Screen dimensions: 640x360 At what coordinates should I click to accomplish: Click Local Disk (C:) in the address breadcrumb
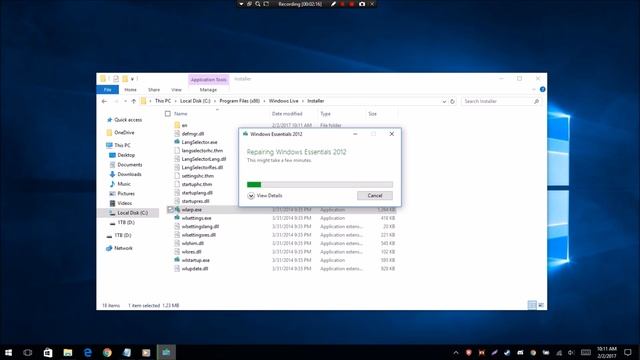click(195, 101)
